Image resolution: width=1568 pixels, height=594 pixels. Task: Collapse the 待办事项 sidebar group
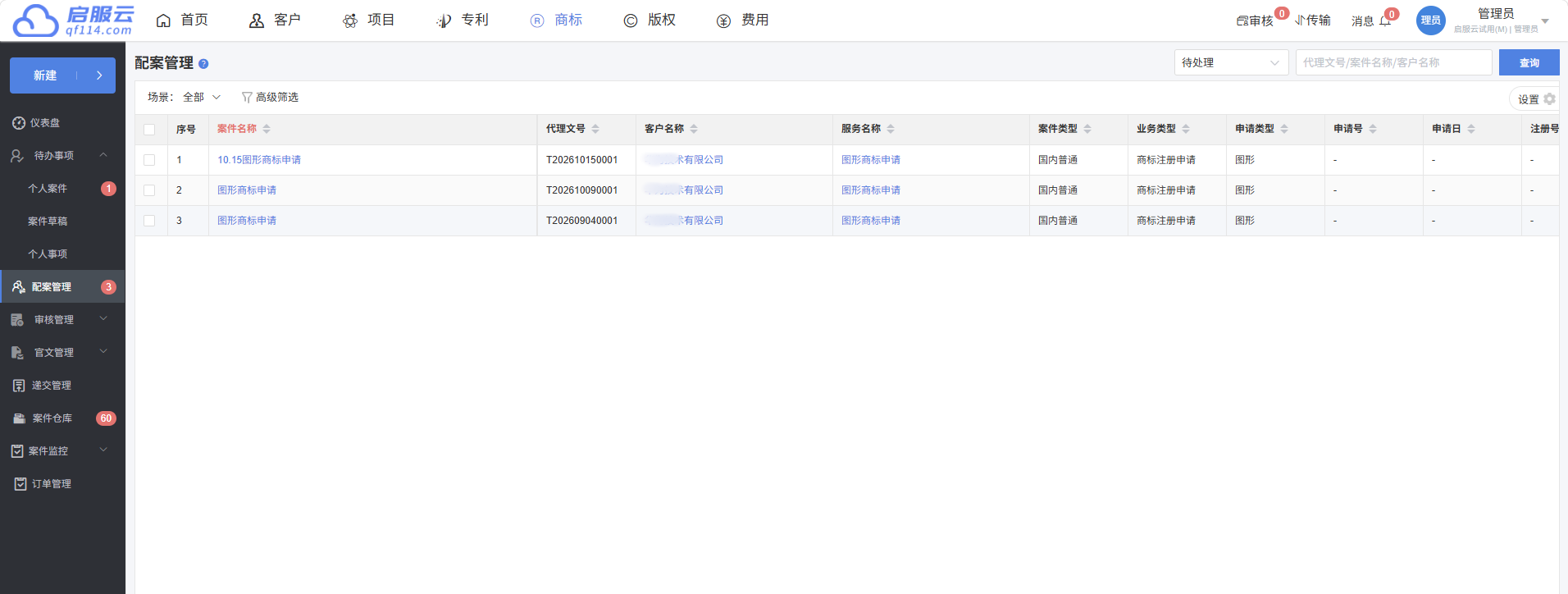(103, 155)
